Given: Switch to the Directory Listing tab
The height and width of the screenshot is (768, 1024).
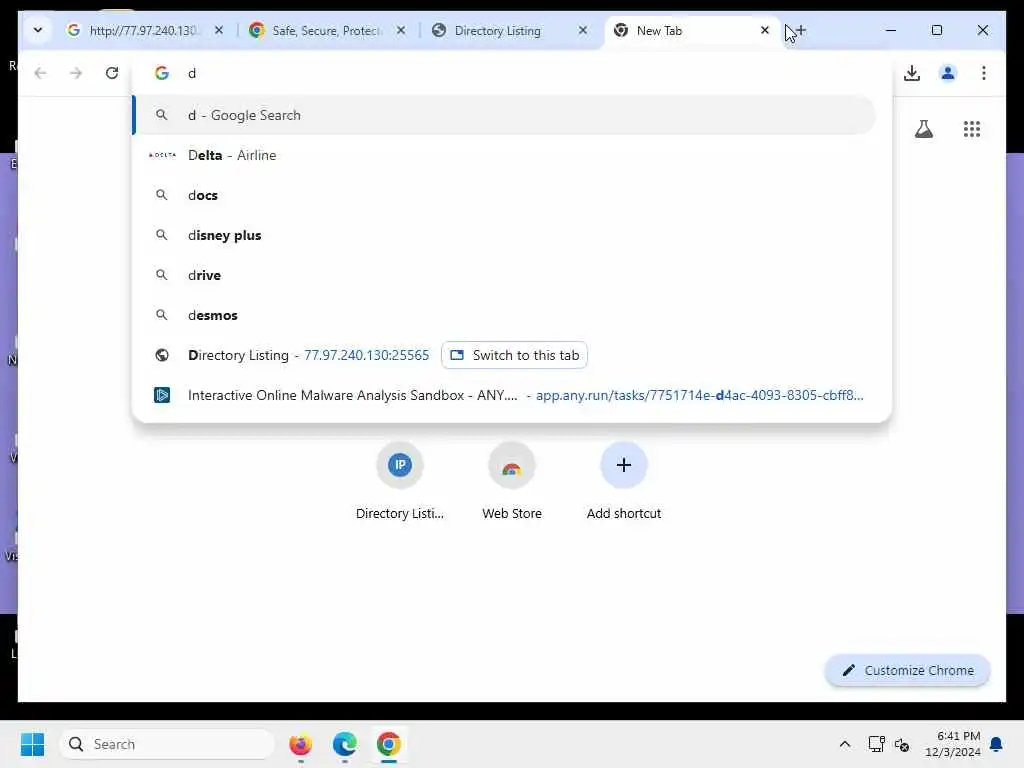Looking at the screenshot, I should 508,31.
